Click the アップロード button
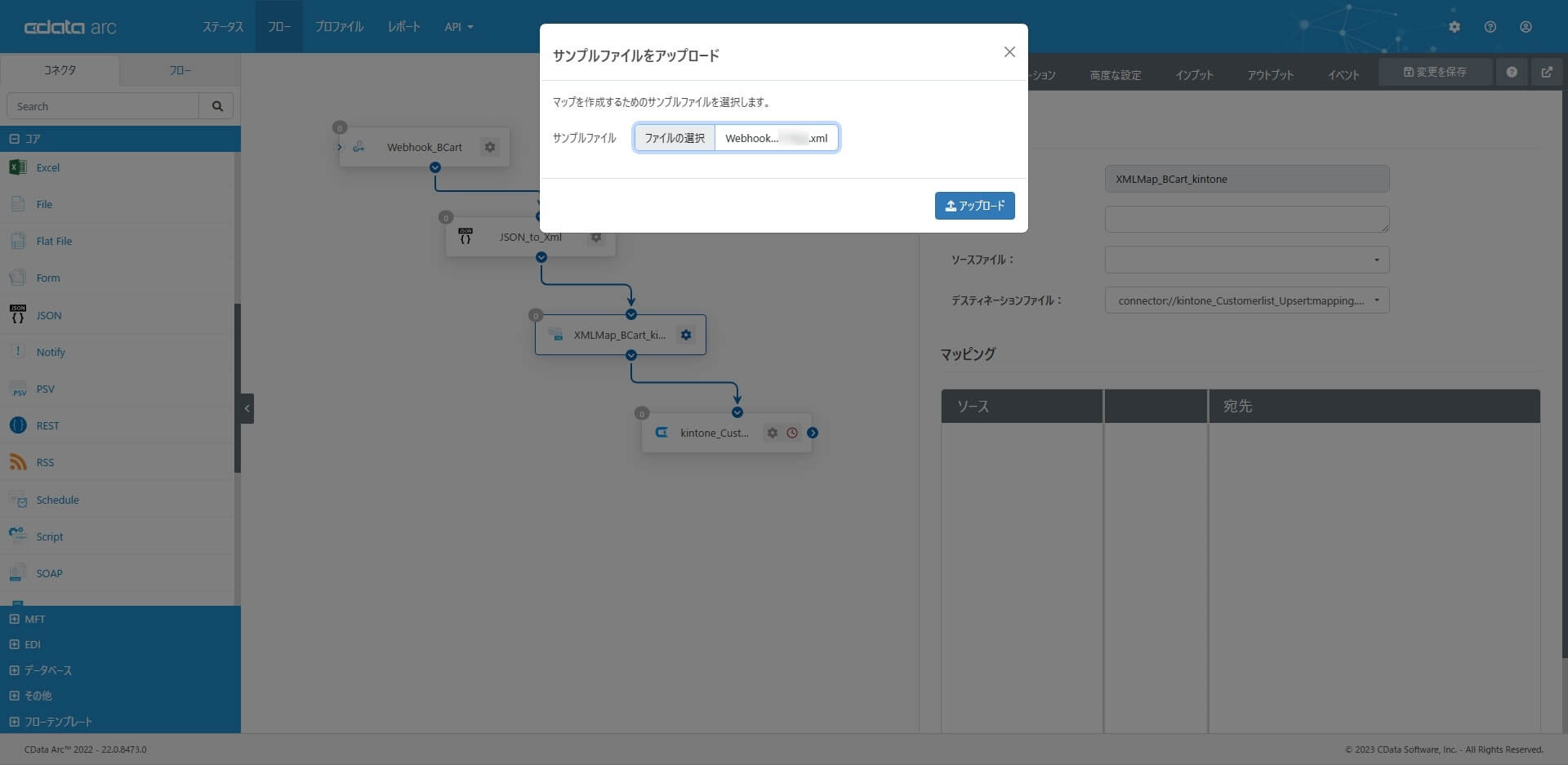This screenshot has width=1568, height=765. 975,206
